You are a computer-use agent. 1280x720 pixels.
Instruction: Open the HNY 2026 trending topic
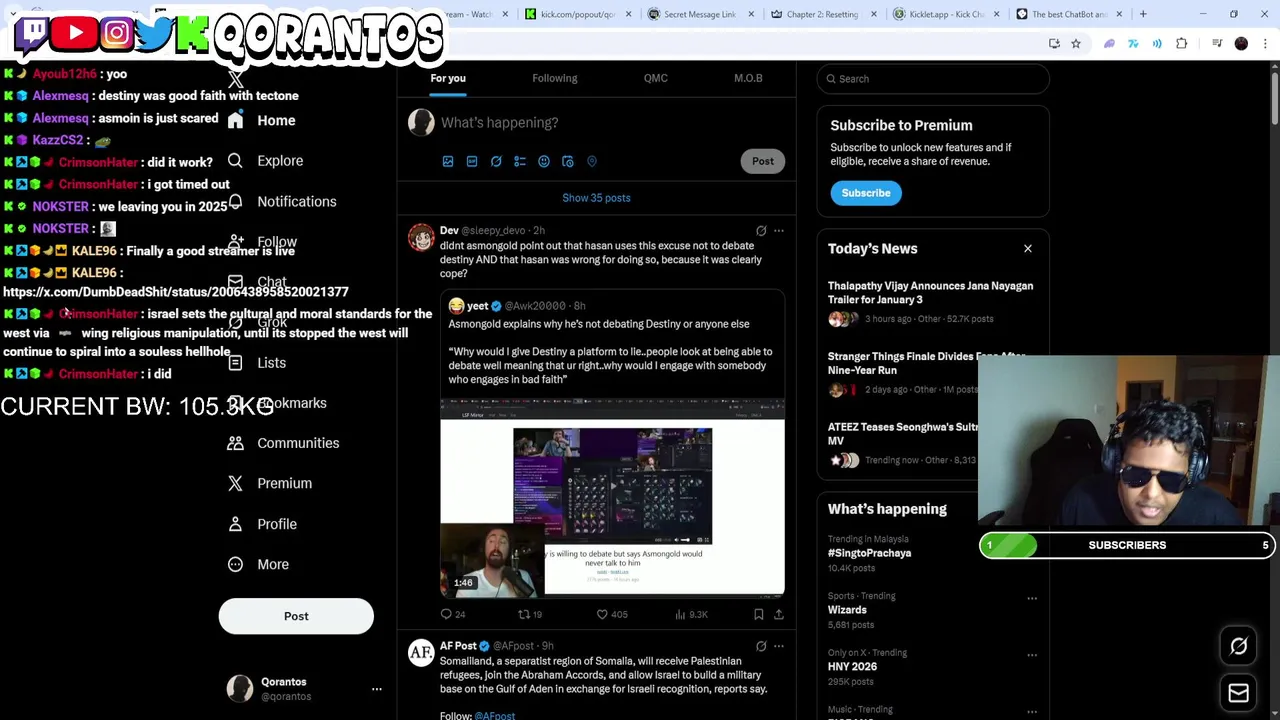pos(852,666)
